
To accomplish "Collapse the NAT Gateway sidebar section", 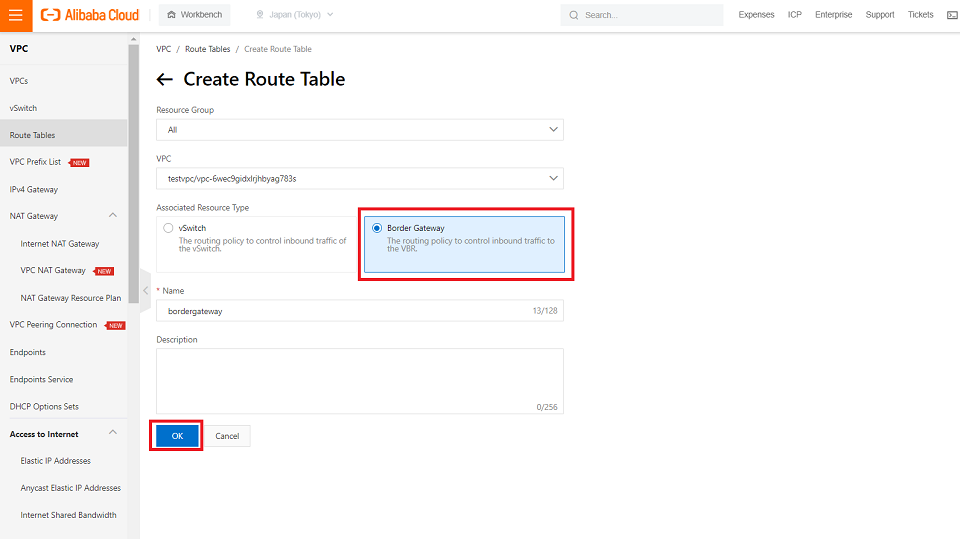I will (x=113, y=216).
